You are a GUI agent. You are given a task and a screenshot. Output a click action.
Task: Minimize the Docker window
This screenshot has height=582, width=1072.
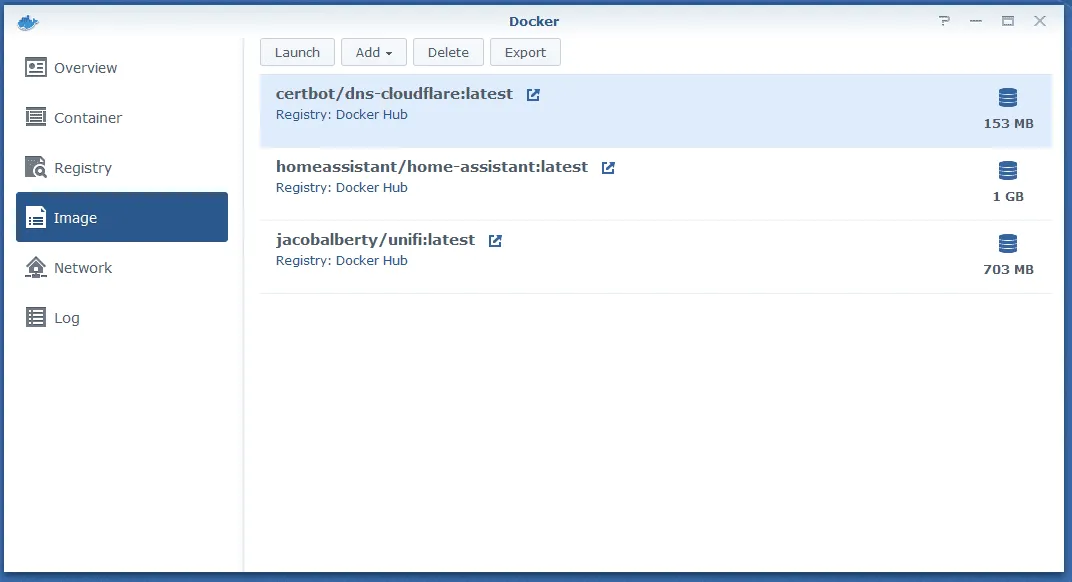coord(976,21)
